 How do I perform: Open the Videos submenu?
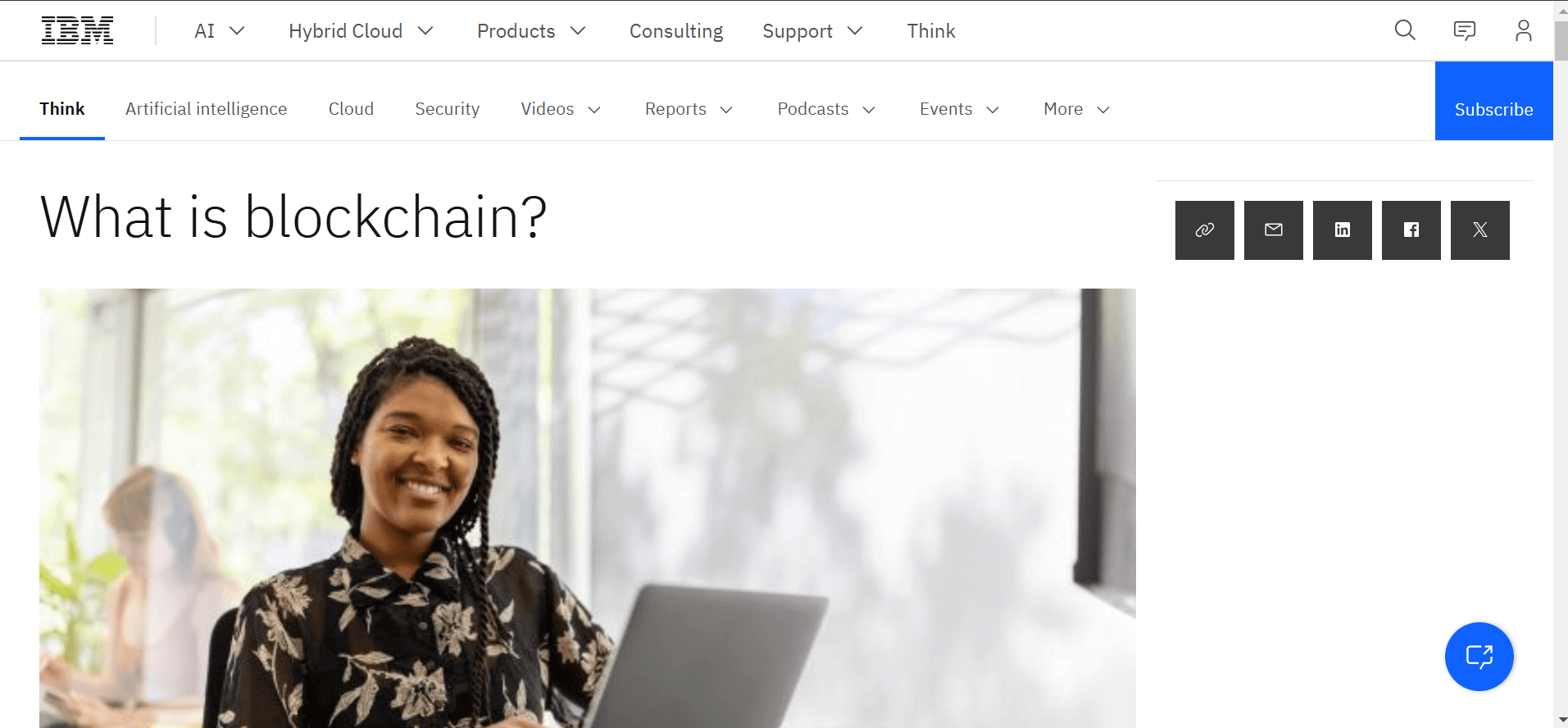[561, 109]
